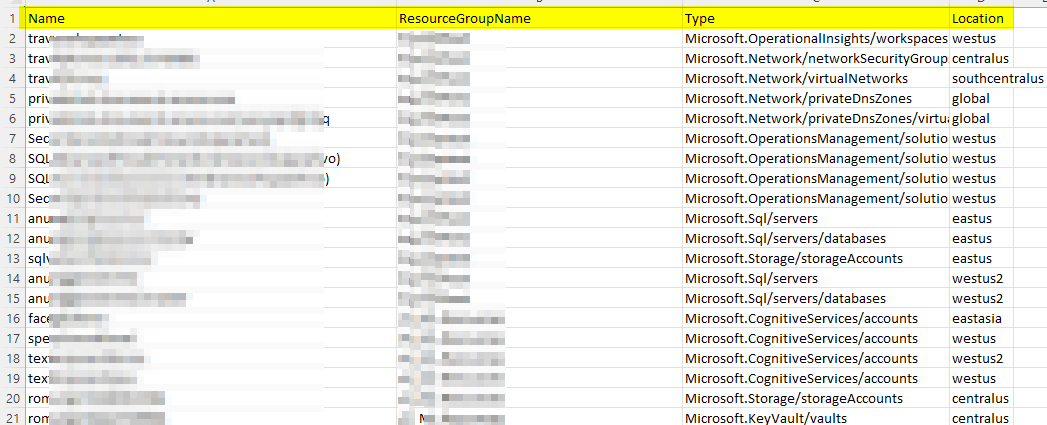This screenshot has width=1047, height=425.
Task: Select the CognitiveServices/accounts cell in row 18
Action: (815, 358)
